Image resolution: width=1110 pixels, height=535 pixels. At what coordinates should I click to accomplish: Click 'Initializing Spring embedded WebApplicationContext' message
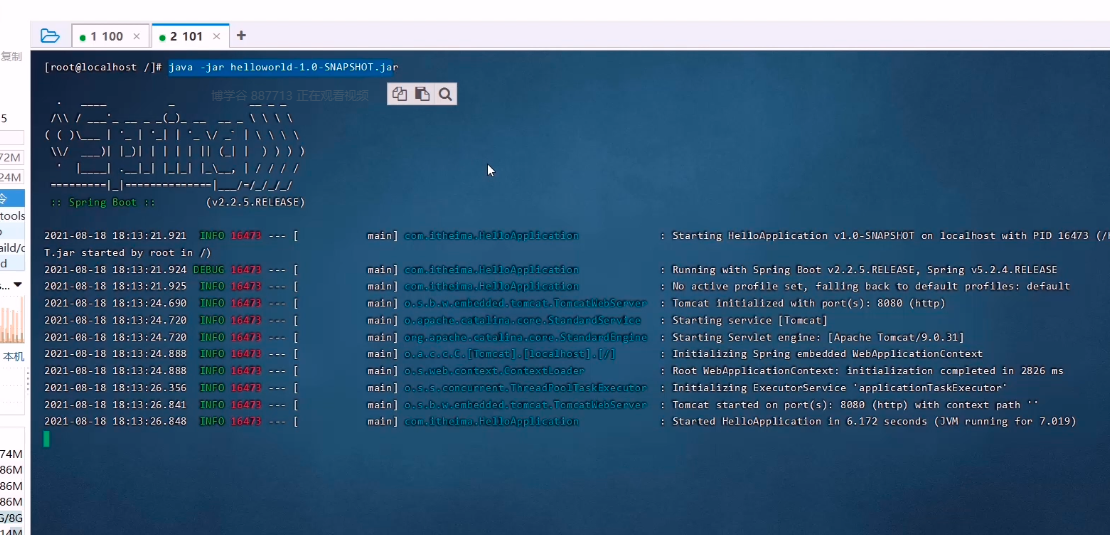click(x=827, y=354)
